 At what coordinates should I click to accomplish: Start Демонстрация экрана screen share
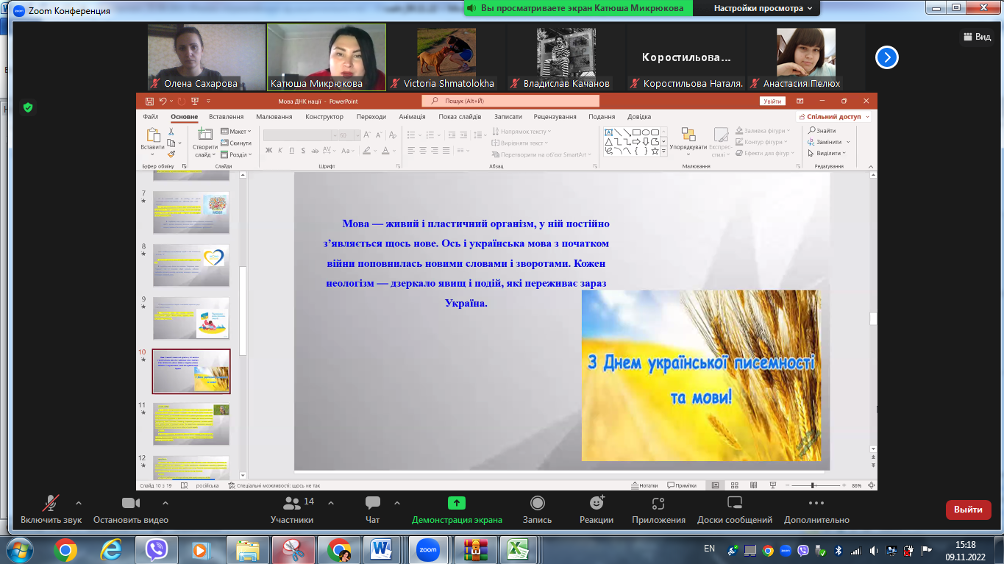click(456, 503)
